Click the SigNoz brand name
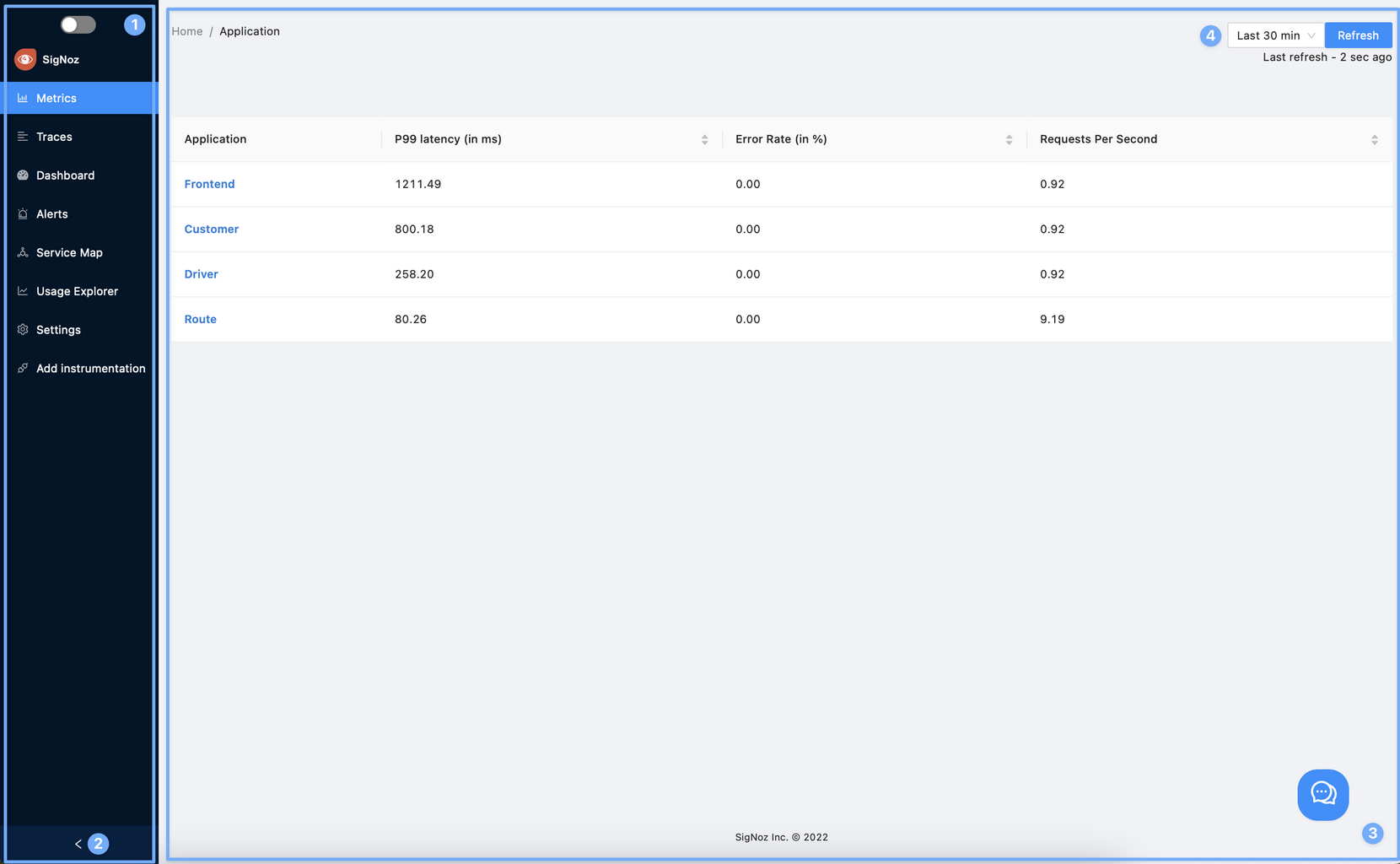This screenshot has height=864, width=1400. 61,59
